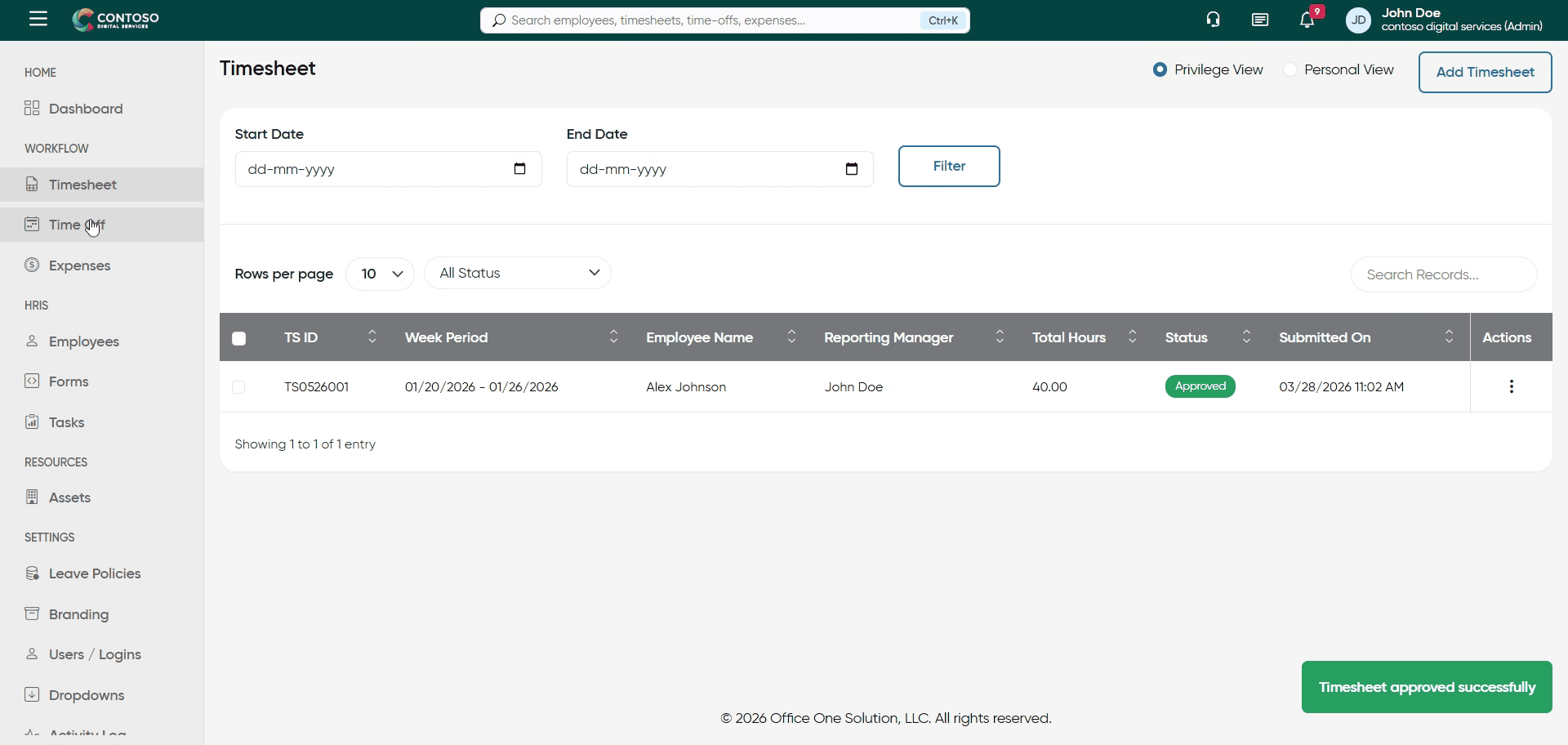Open Employees in the sidebar
Viewport: 1568px width, 745px height.
(83, 341)
